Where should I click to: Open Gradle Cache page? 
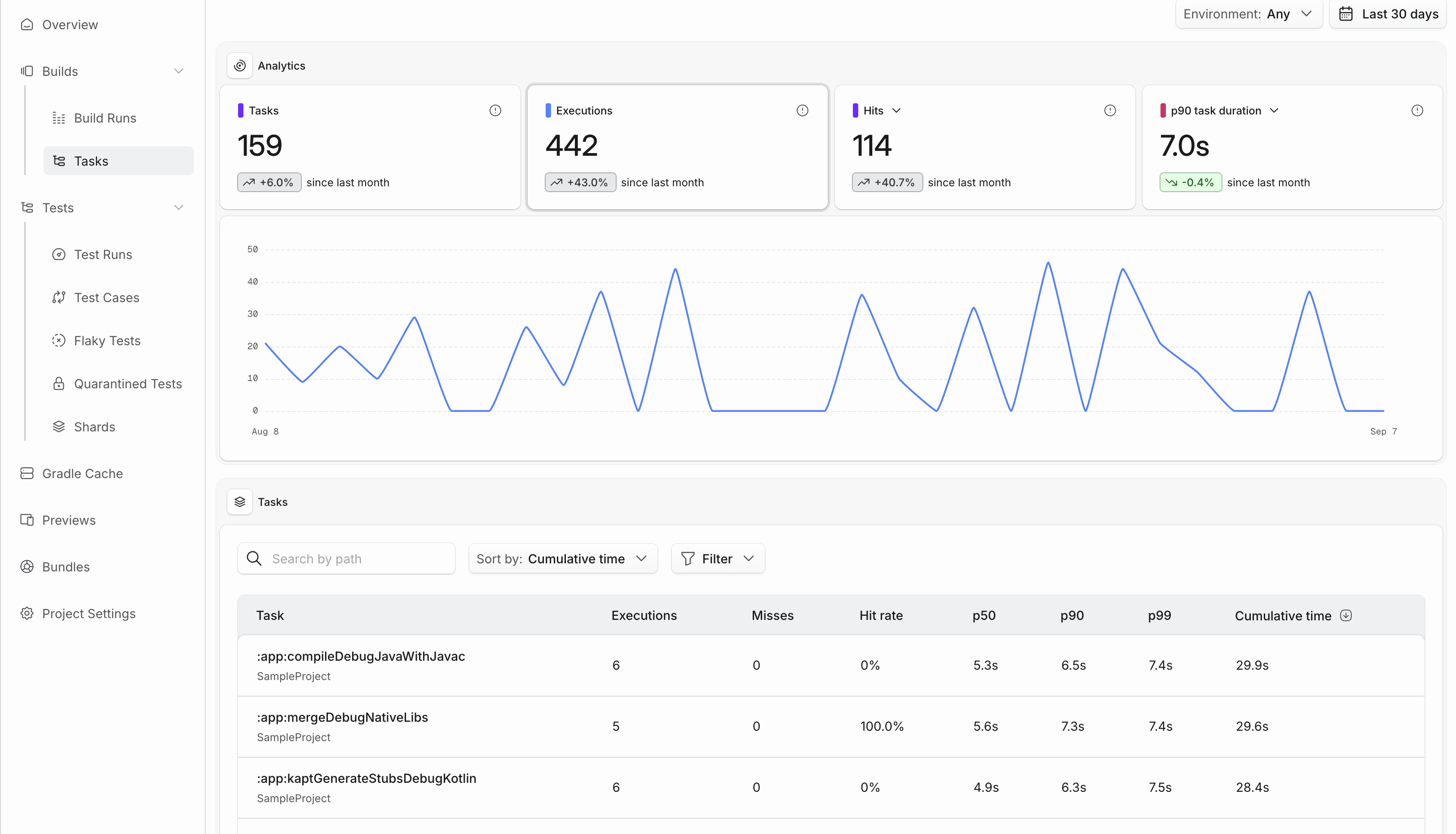pyautogui.click(x=83, y=474)
